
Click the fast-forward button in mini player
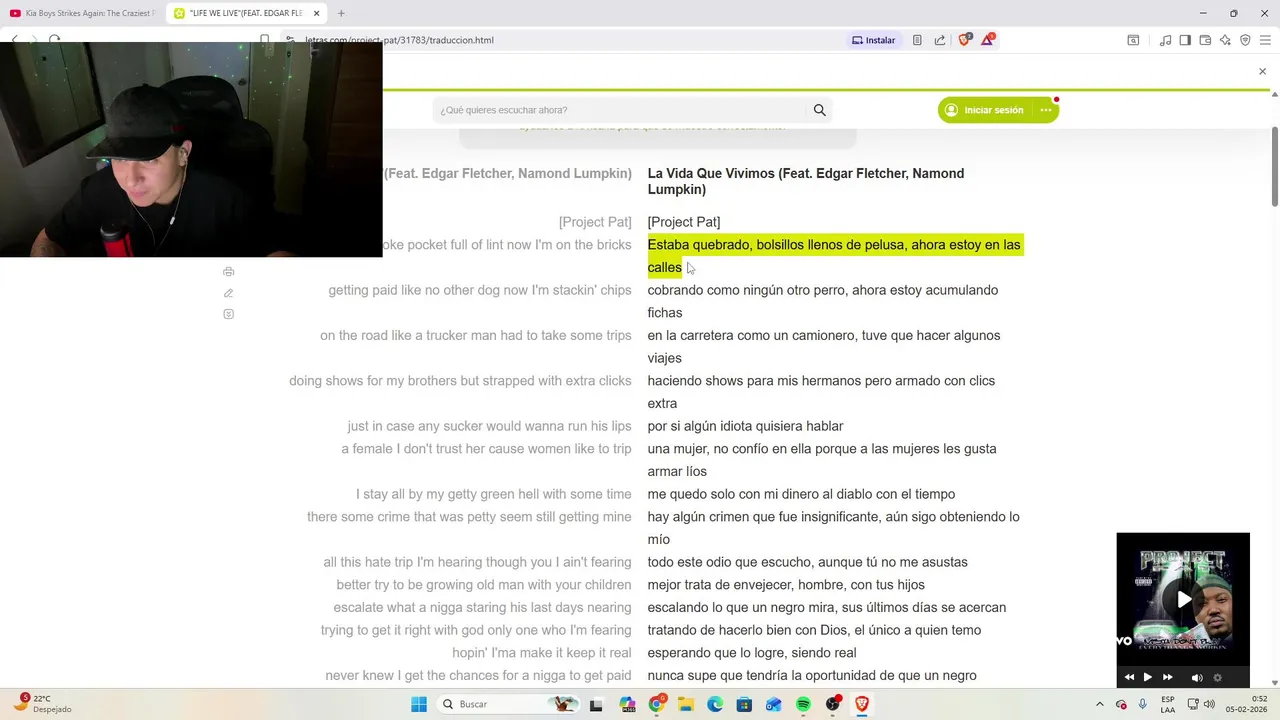1167,678
